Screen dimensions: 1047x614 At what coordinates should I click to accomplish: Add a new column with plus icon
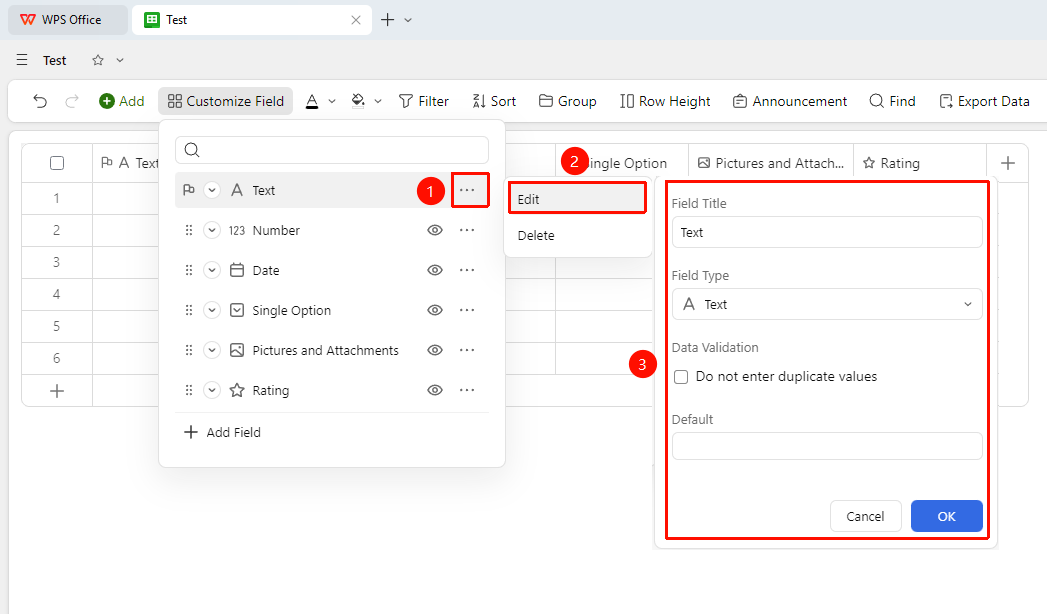click(1008, 163)
